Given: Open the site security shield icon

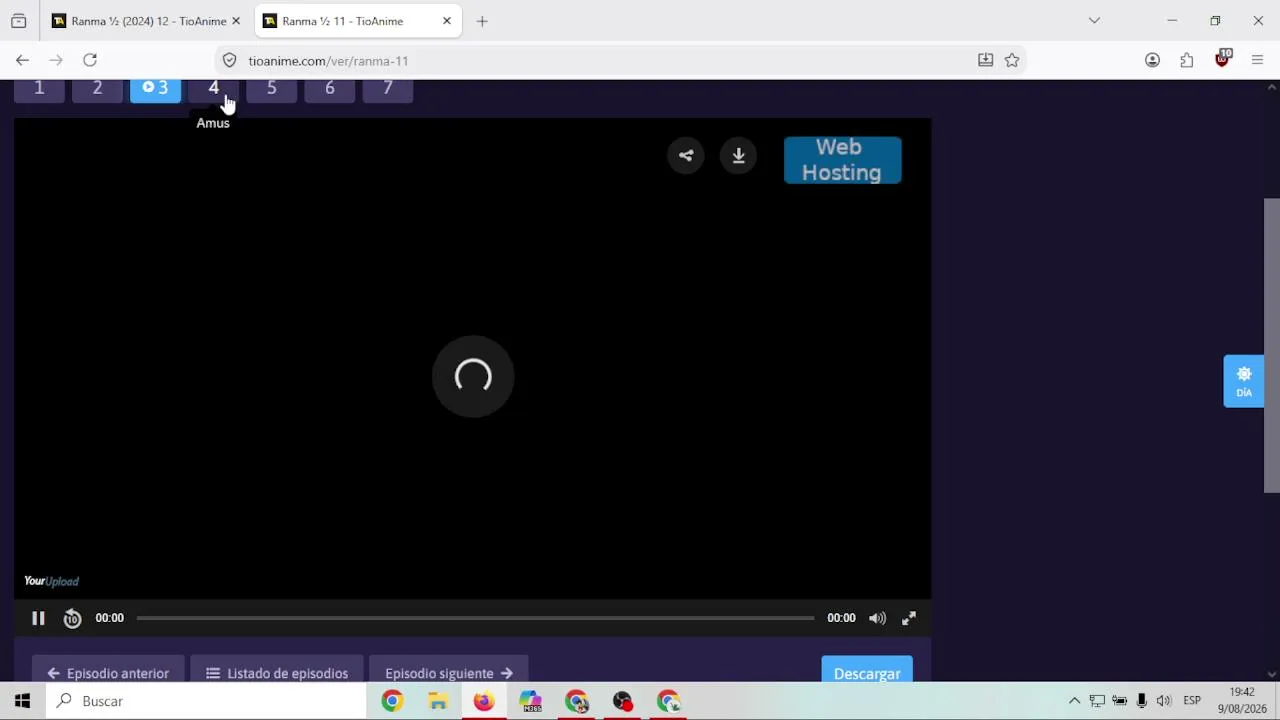Looking at the screenshot, I should (229, 60).
